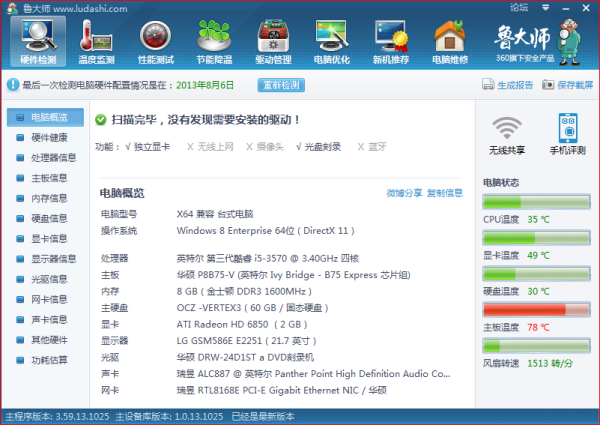Click the 手机评测 phone benchmark icon
This screenshot has width=600, height=425.
coord(568,134)
